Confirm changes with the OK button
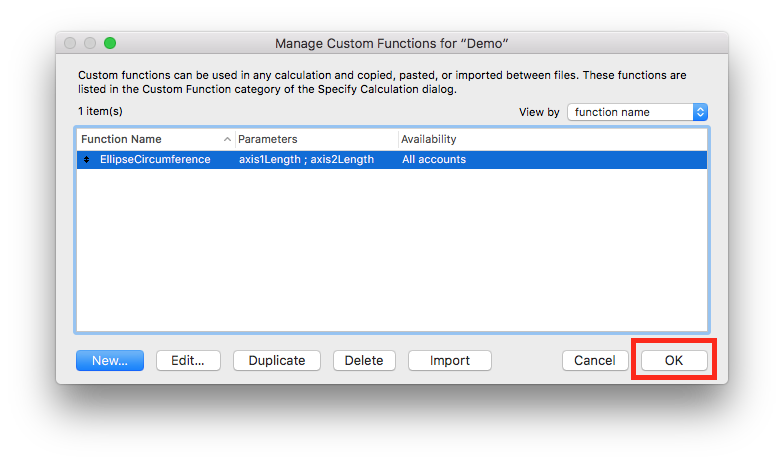 pos(673,360)
